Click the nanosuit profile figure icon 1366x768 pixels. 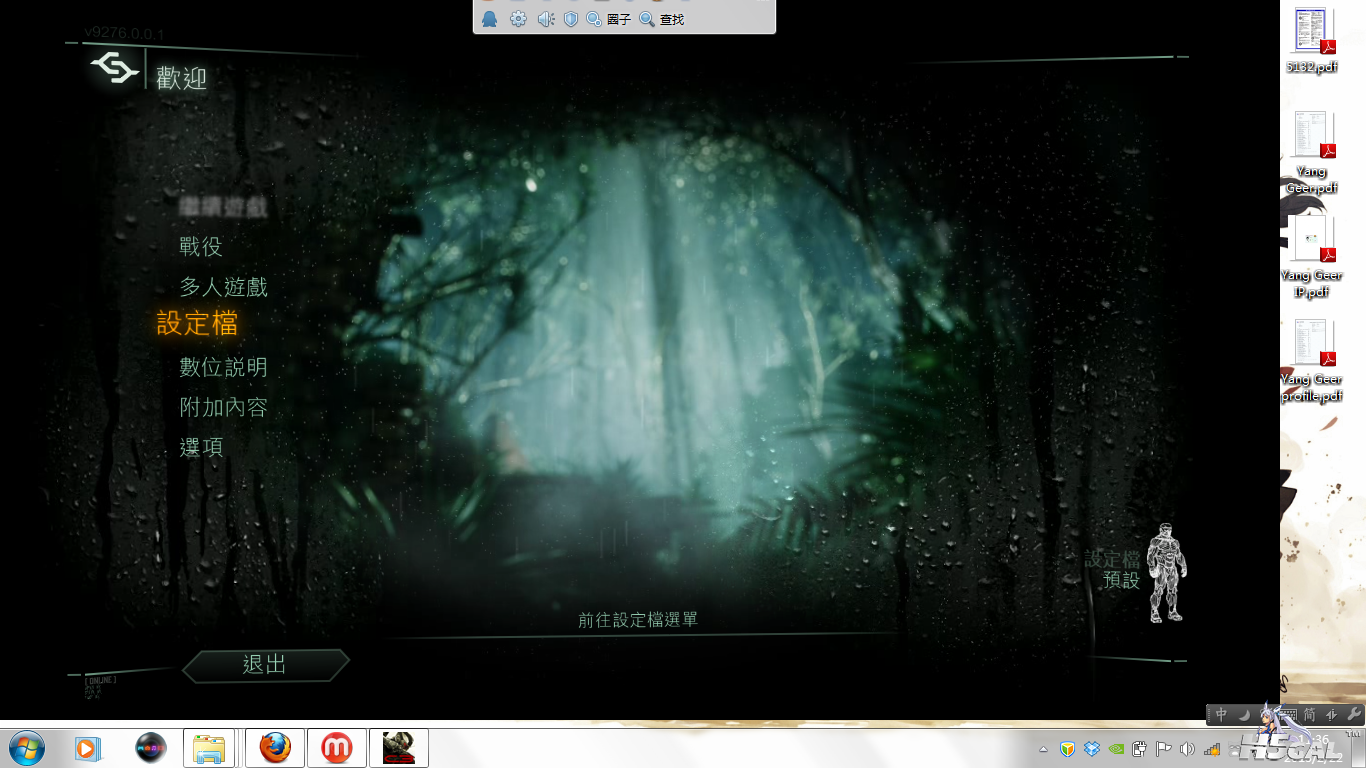(1166, 572)
